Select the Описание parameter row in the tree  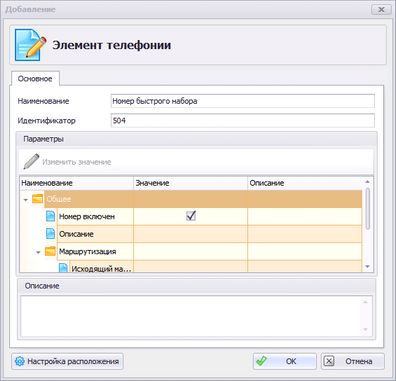[210, 234]
